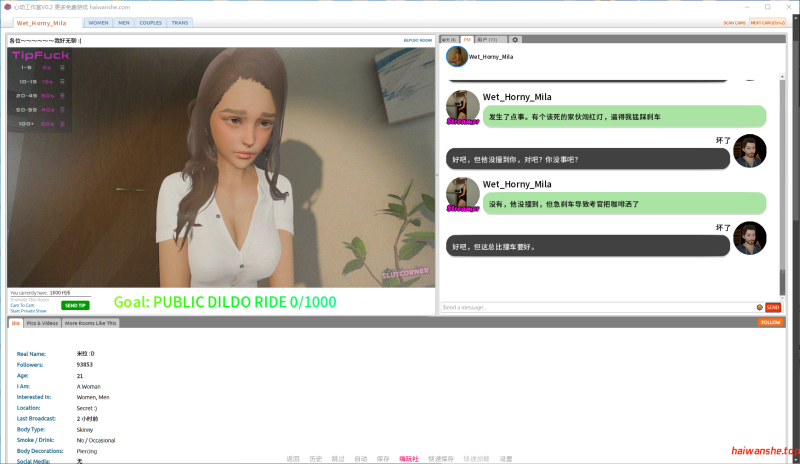Image resolution: width=800 pixels, height=464 pixels.
Task: Click the 自动 (auto) quick menu item
Action: click(x=361, y=459)
